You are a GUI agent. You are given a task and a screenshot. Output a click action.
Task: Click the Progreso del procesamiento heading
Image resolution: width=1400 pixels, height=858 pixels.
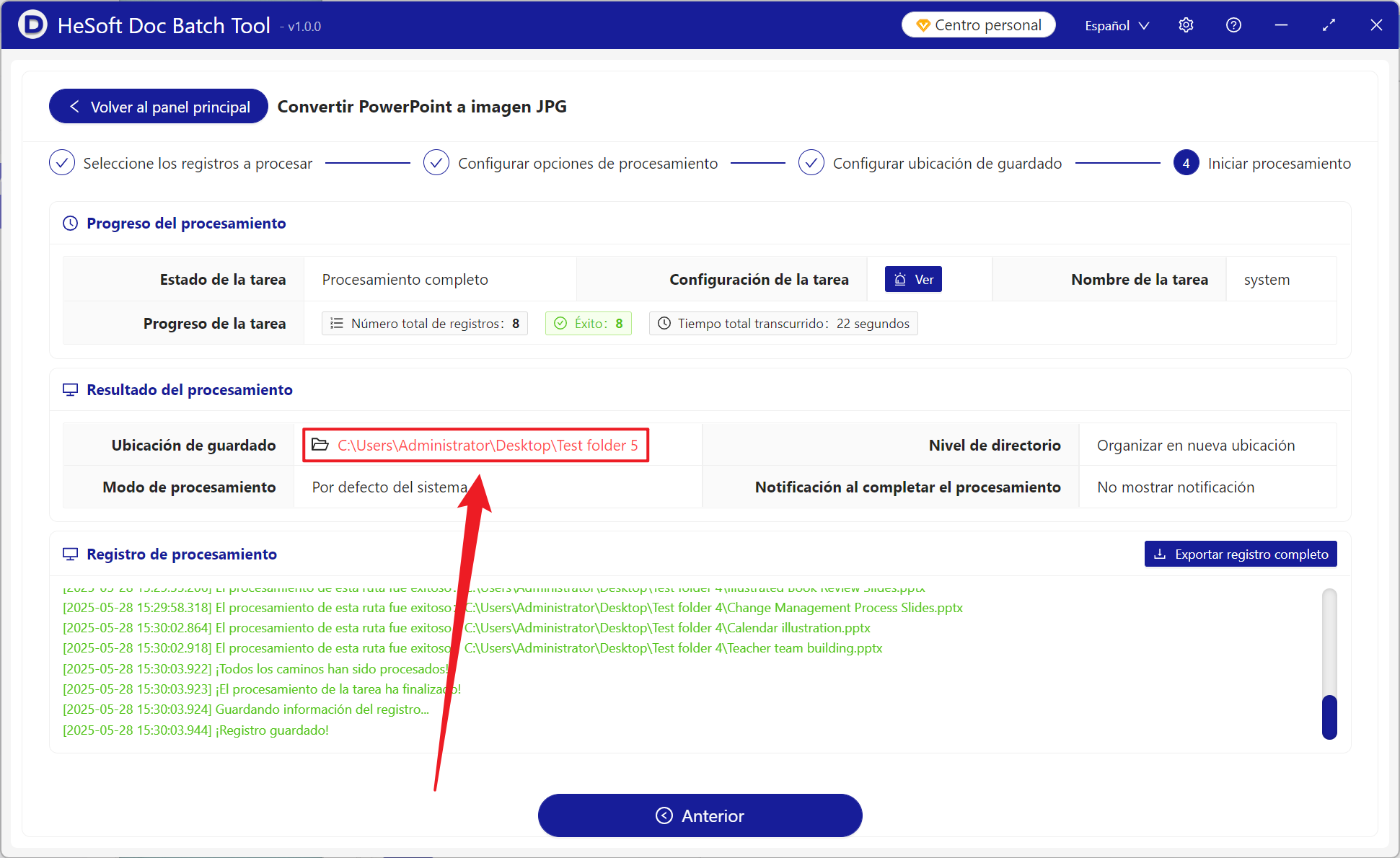point(186,224)
